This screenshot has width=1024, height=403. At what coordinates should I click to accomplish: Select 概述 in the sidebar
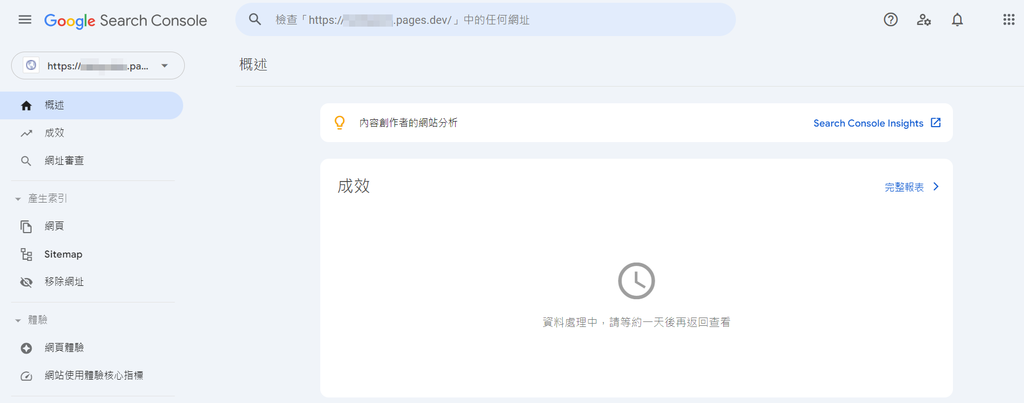coord(91,105)
